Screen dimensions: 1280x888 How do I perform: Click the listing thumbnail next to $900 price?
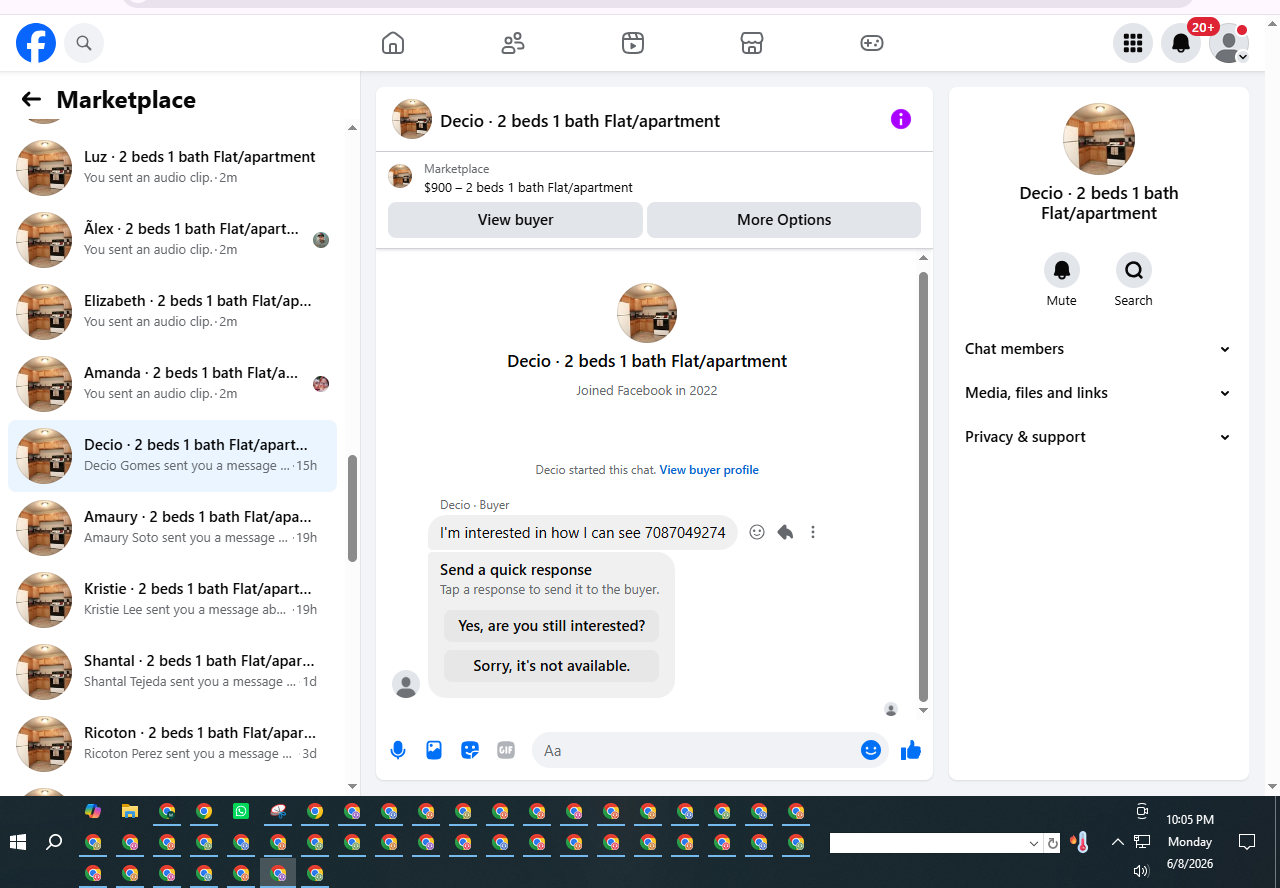400,176
